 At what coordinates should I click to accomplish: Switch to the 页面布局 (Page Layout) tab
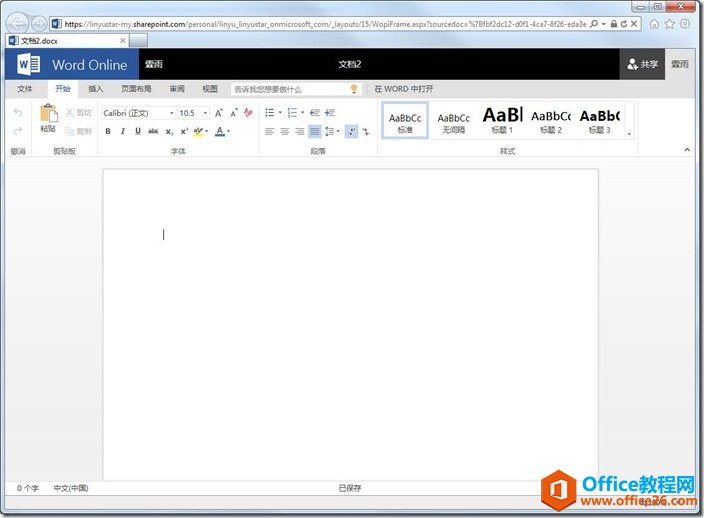tap(136, 89)
